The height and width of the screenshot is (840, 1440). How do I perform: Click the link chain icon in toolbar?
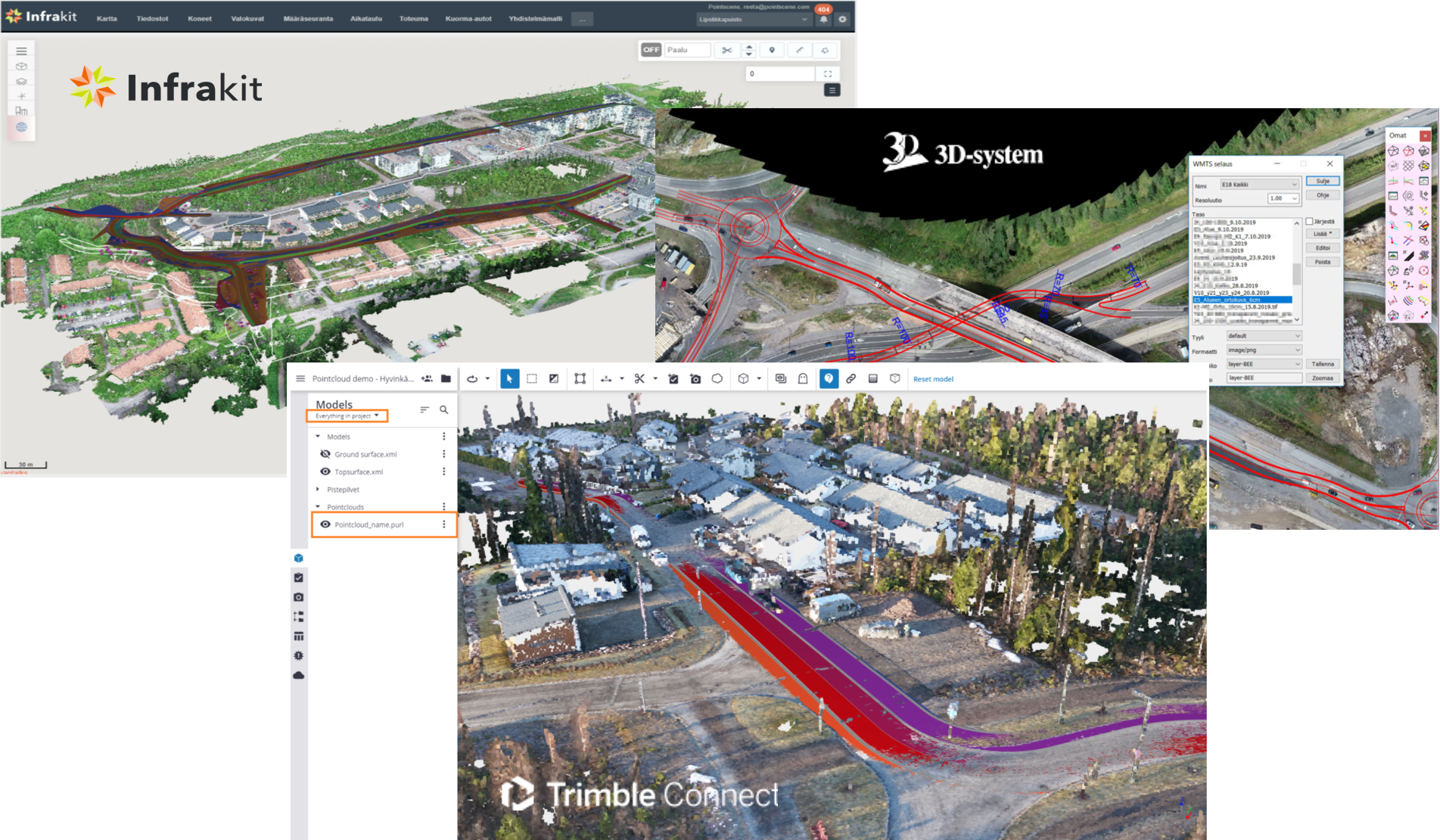[851, 378]
